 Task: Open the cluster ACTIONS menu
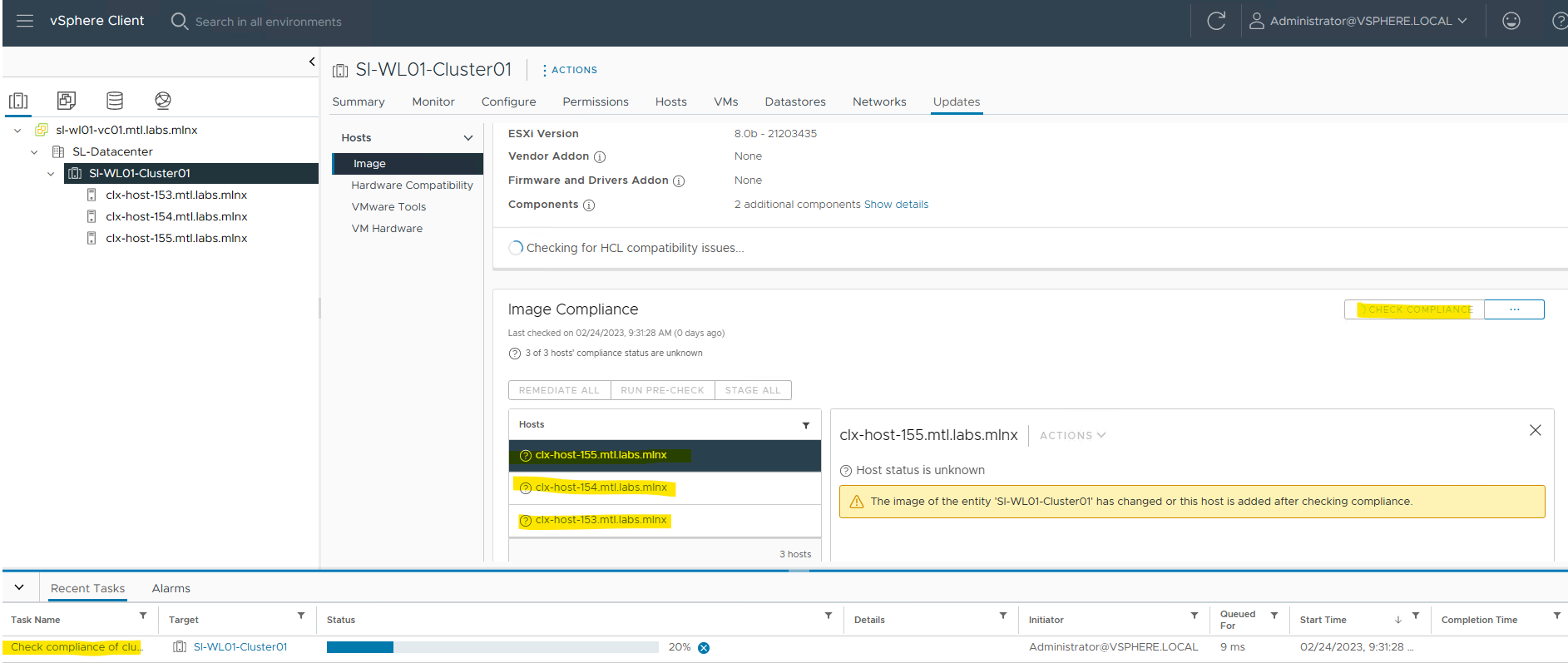(x=570, y=70)
